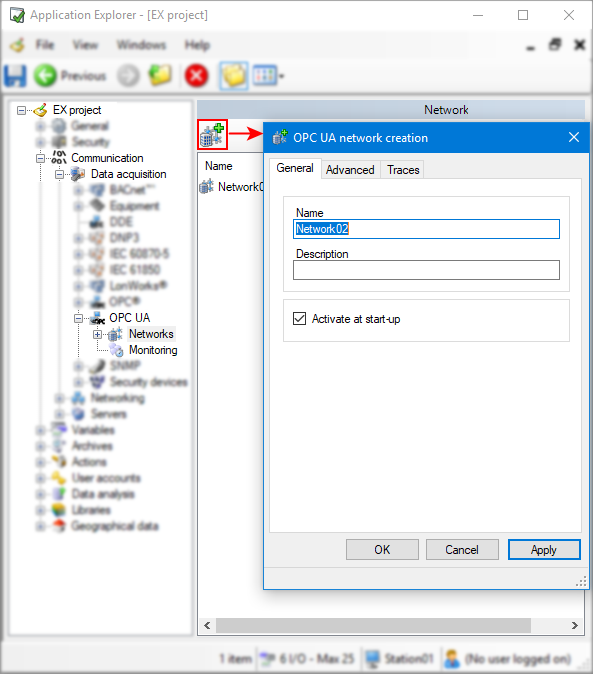The image size is (593, 674).
Task: Click the add OPC UA network icon
Action: 212,135
